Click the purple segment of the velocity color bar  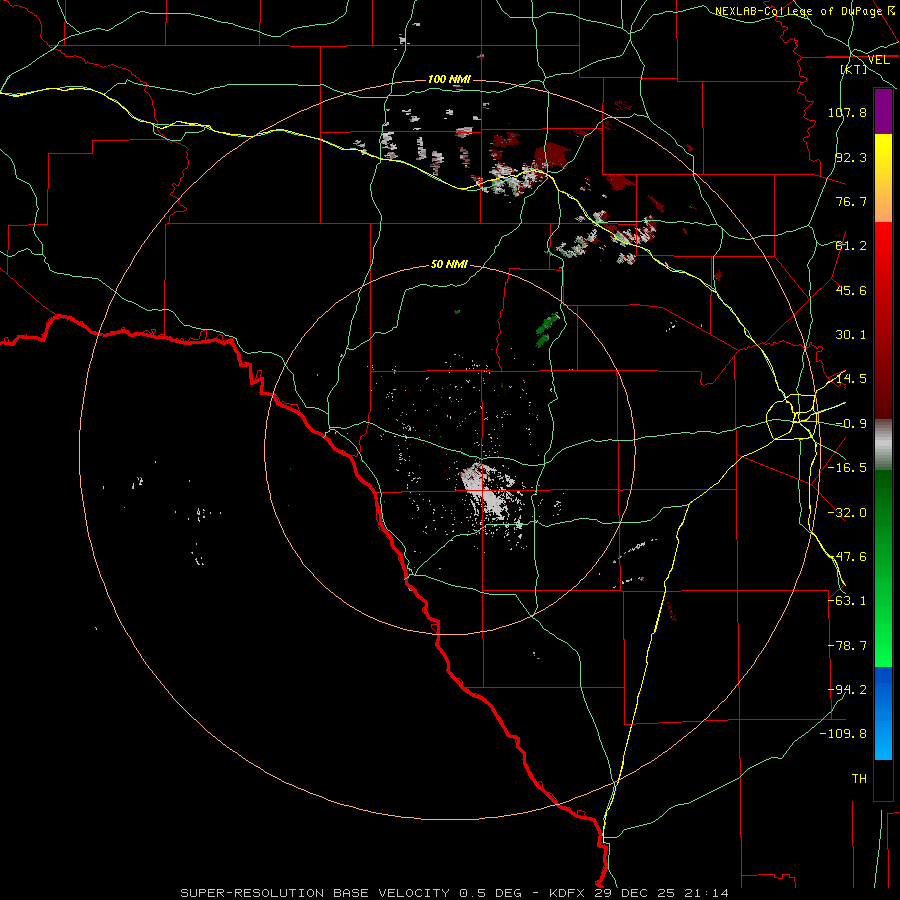click(x=883, y=112)
